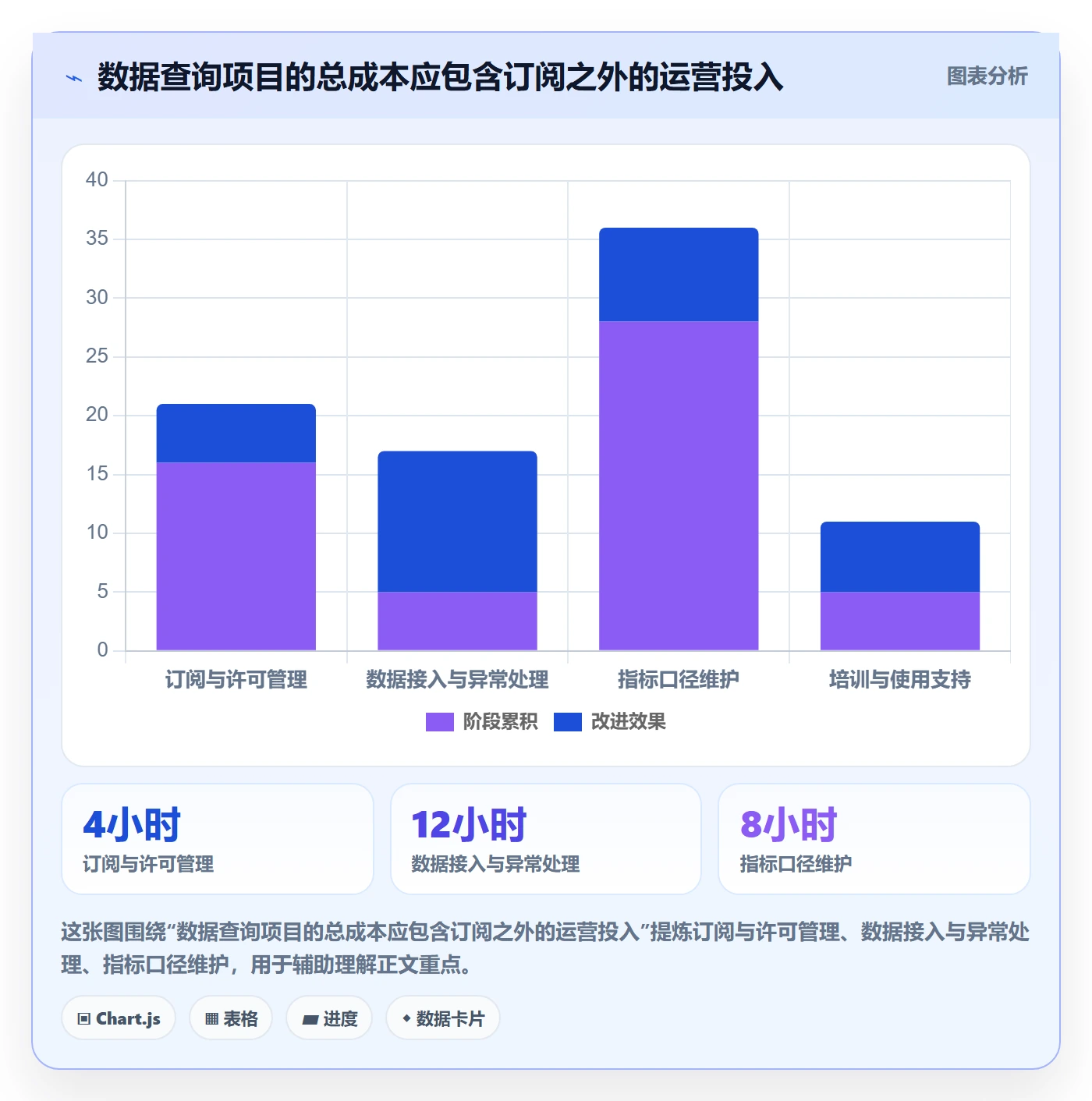Click the purple bar segment for 培训与使用支持

pos(900,621)
